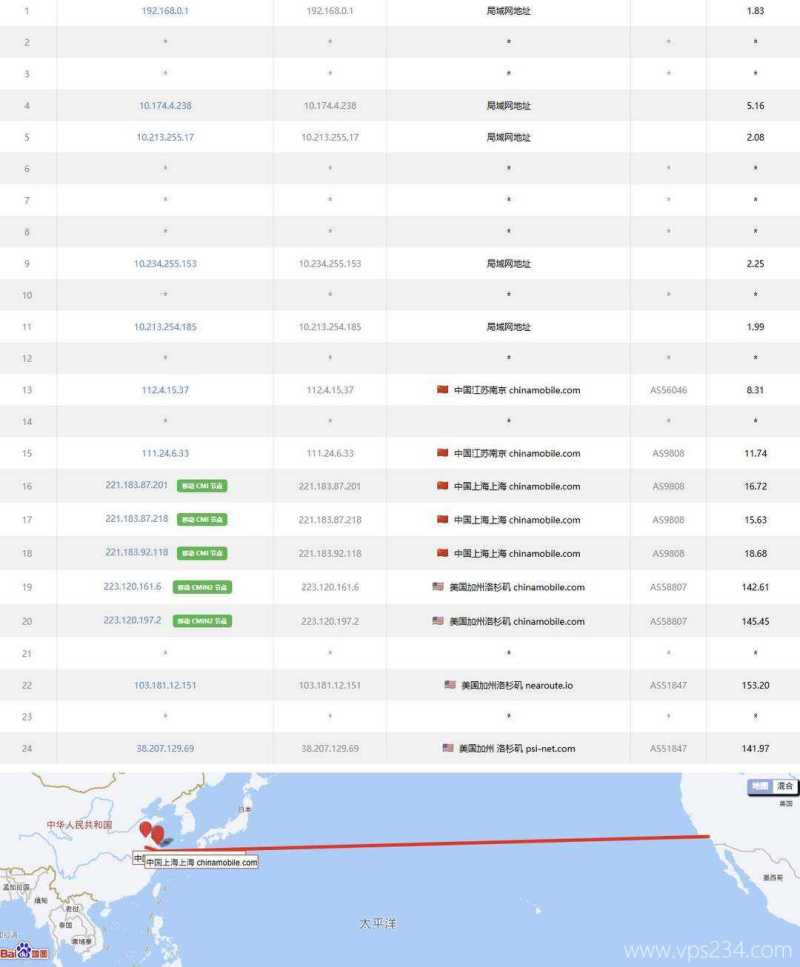Click the green CMI badge for 221.183.87.201
Screen dimensions: 800x967
click(x=202, y=486)
